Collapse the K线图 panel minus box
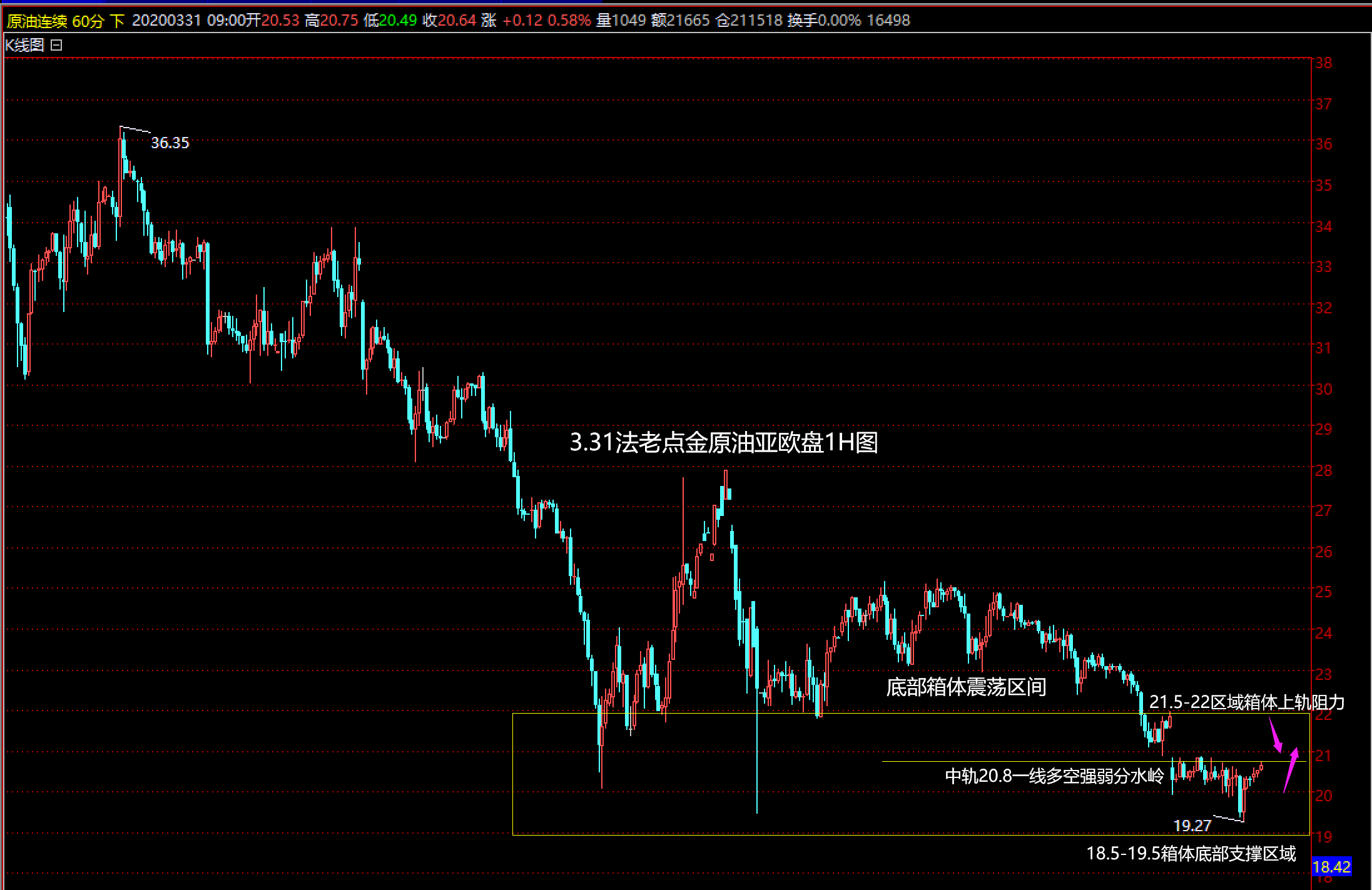Screen dimensions: 1372x890 (56, 45)
